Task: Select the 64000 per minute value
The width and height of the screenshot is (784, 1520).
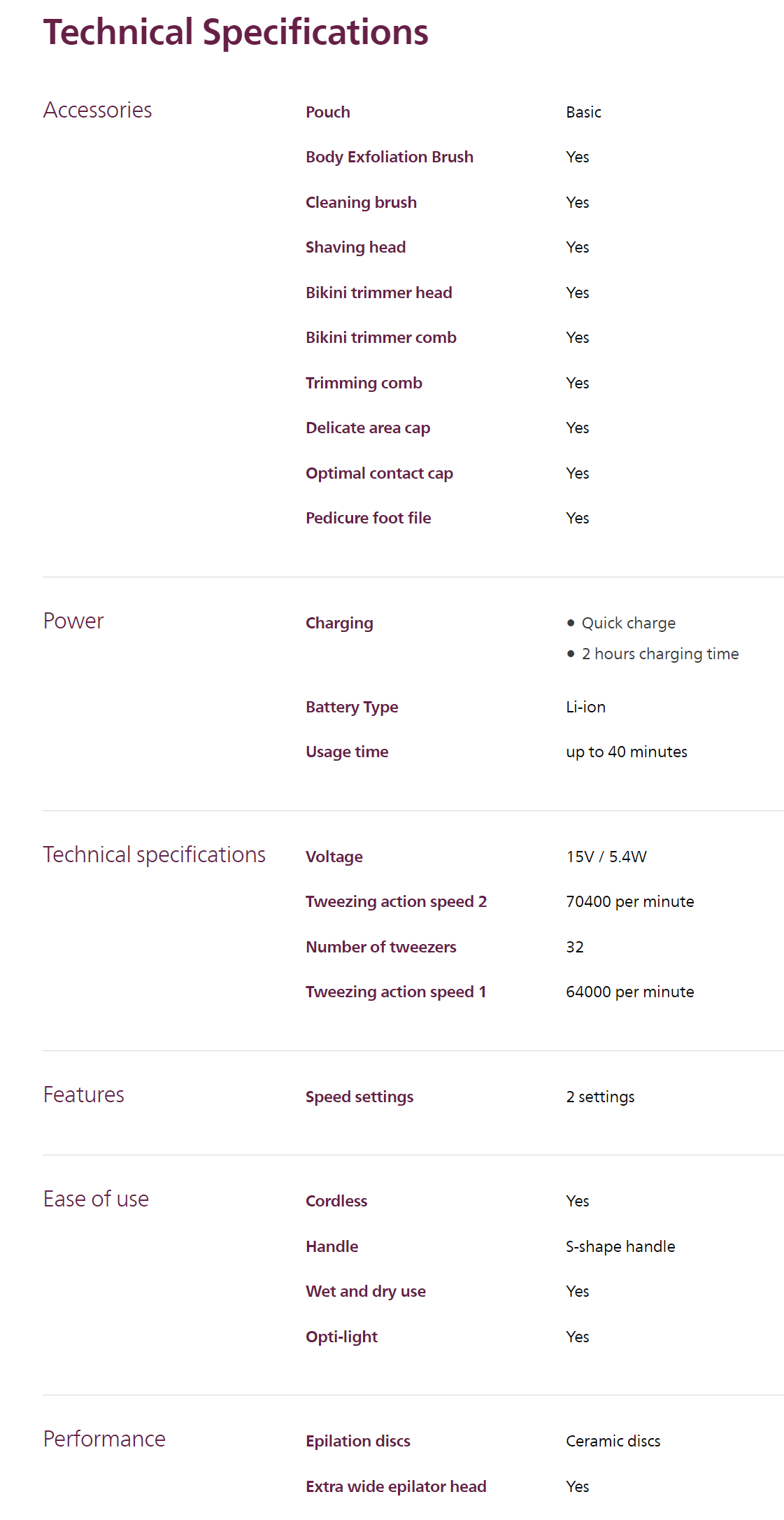Action: (x=629, y=992)
